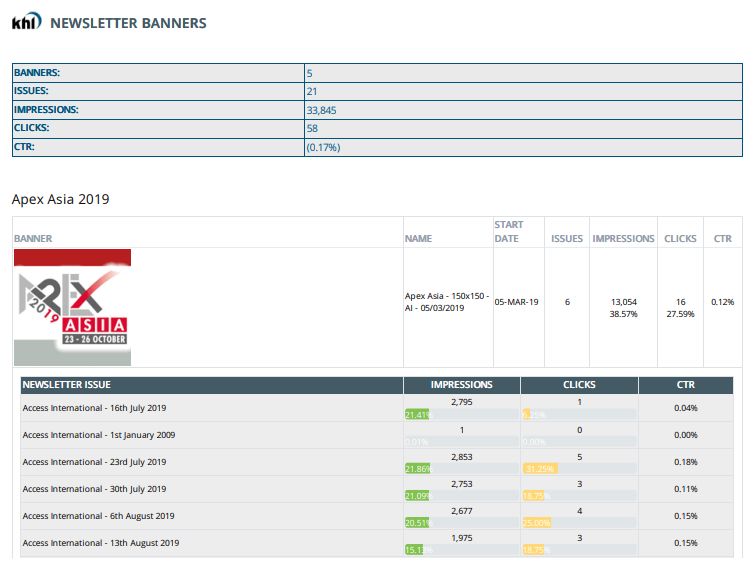
Task: Open the Apex Asia 2019 banner image
Action: 72,307
